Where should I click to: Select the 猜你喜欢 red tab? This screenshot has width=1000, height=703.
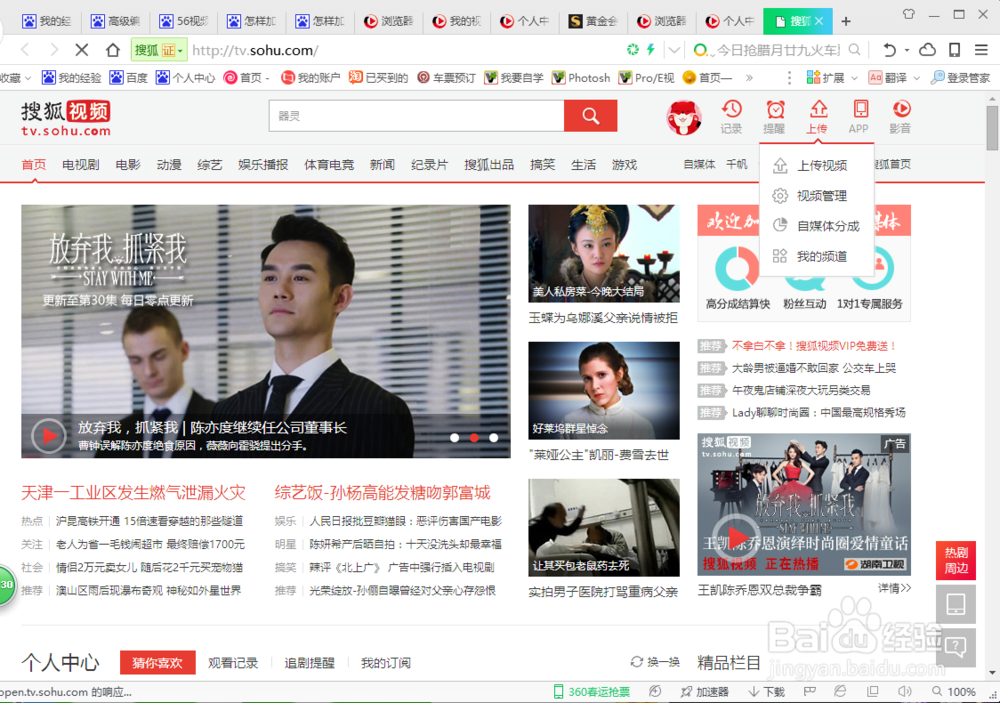pos(158,663)
